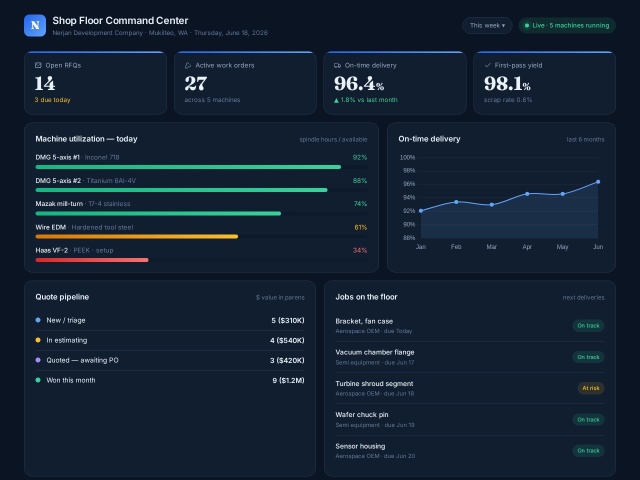Click the Quote pipeline heading
This screenshot has height=480, width=640.
62,297
